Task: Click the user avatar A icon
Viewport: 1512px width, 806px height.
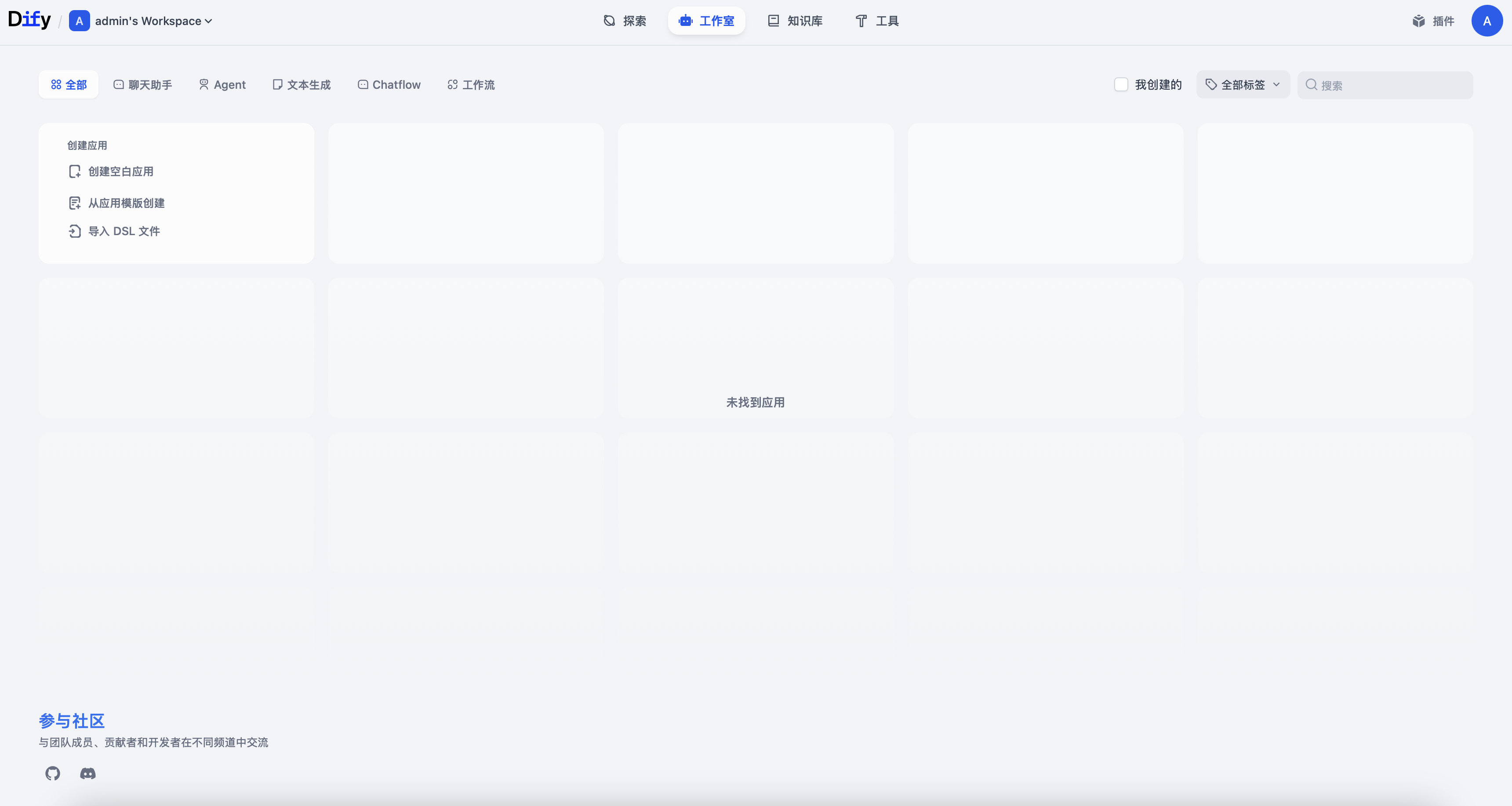Action: point(1487,21)
